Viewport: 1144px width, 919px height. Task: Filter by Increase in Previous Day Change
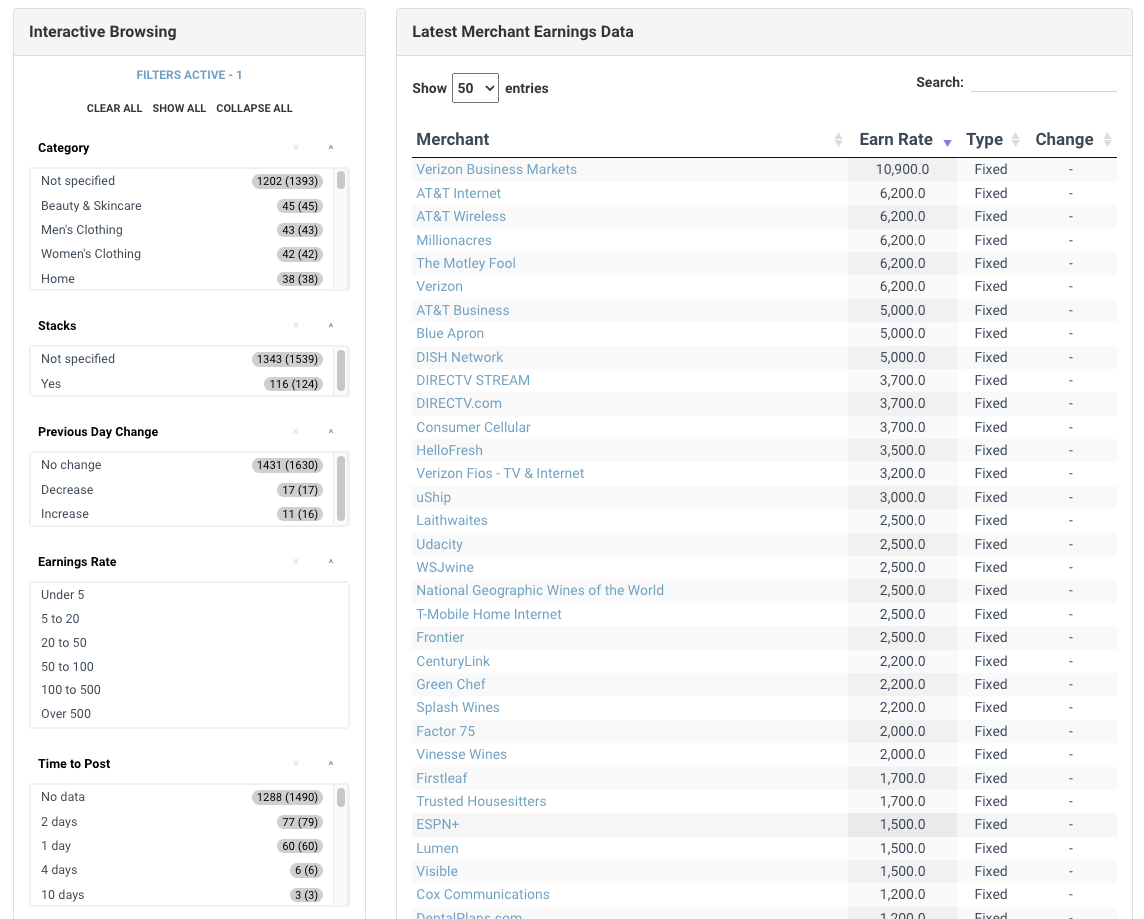tap(182, 514)
